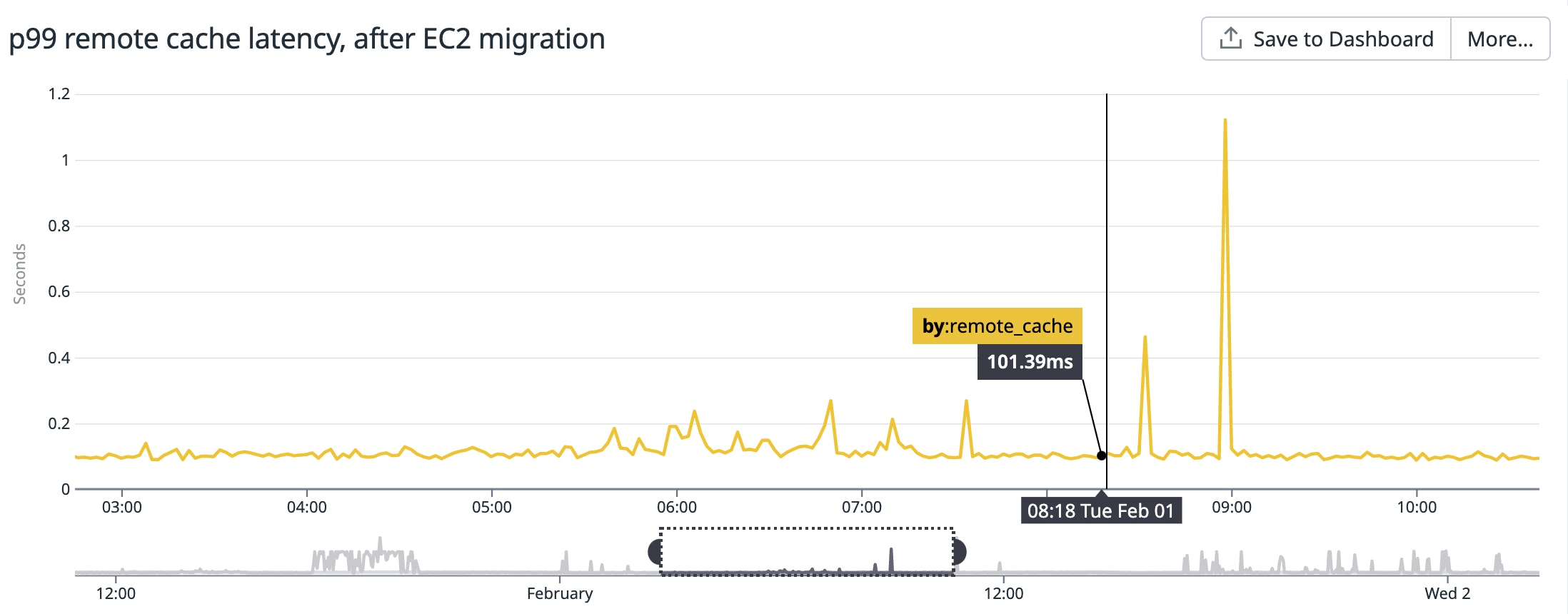This screenshot has width=1568, height=614.
Task: Click the by:remote_cache legend label
Action: [997, 326]
